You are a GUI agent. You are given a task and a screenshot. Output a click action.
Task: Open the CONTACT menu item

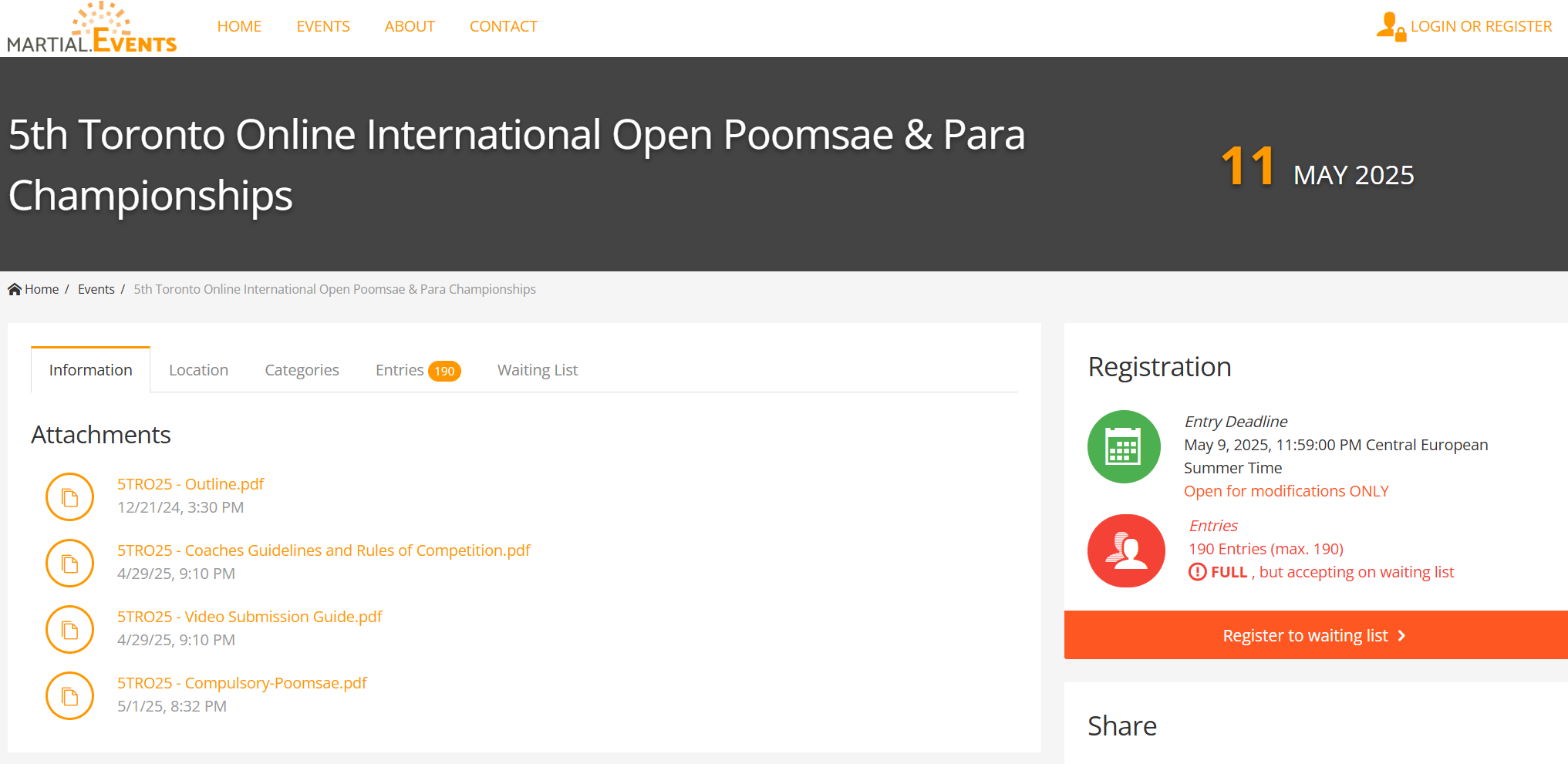[x=504, y=26]
